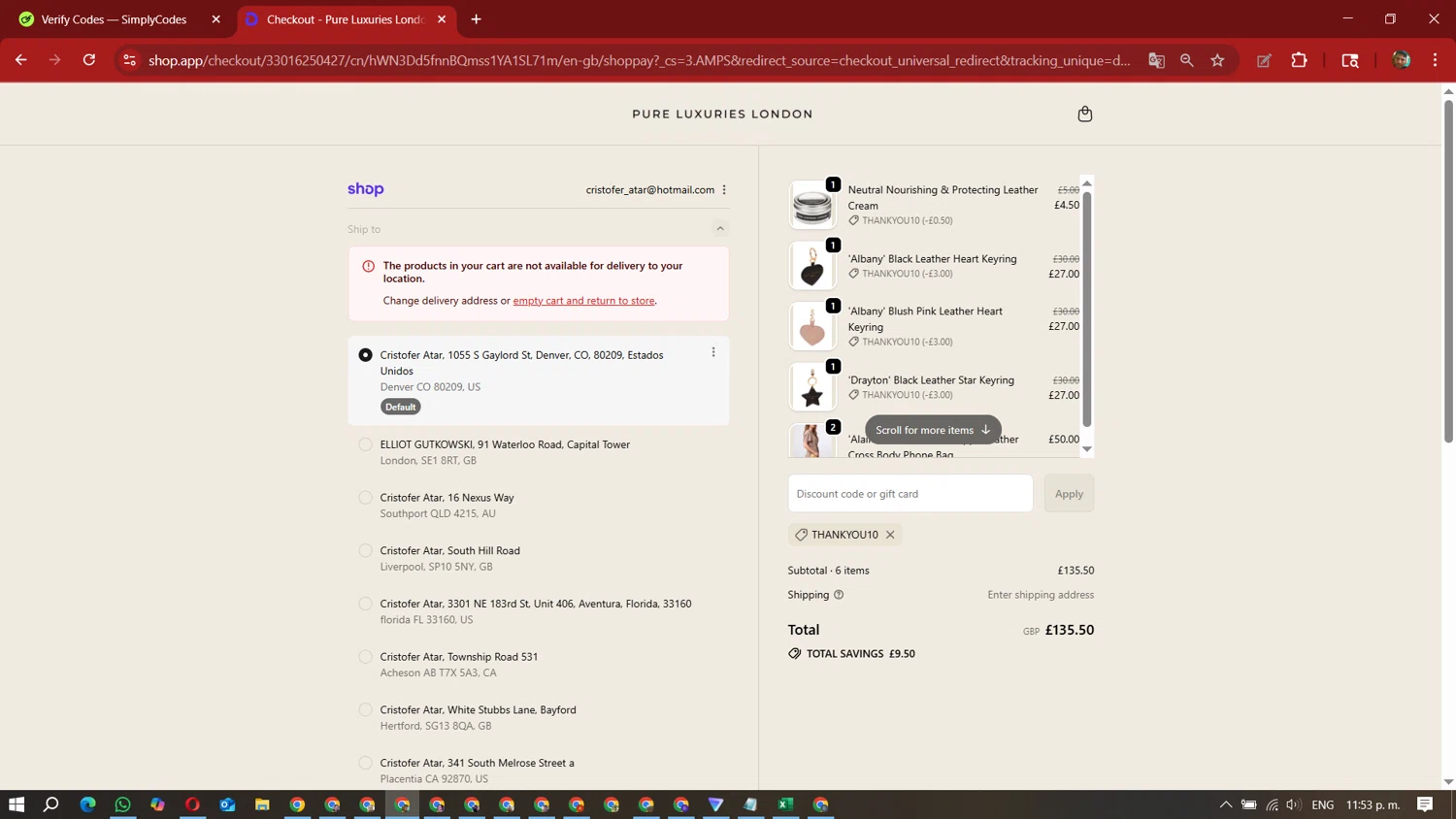Open the Leather Cream product thumbnail
This screenshot has width=1456, height=819.
[812, 205]
